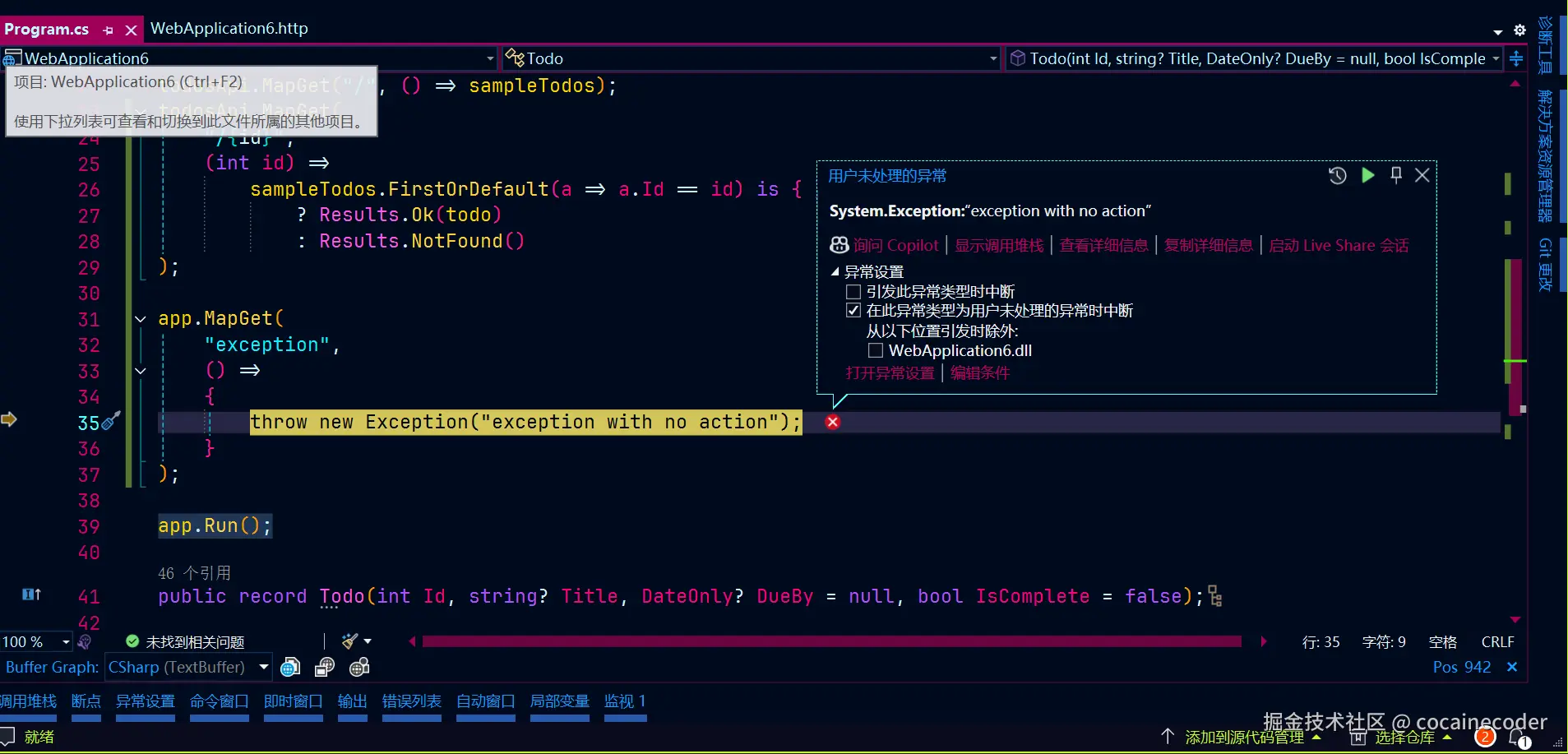Click the 显示调用堆栈 link
The width and height of the screenshot is (1568, 754).
pos(999,246)
